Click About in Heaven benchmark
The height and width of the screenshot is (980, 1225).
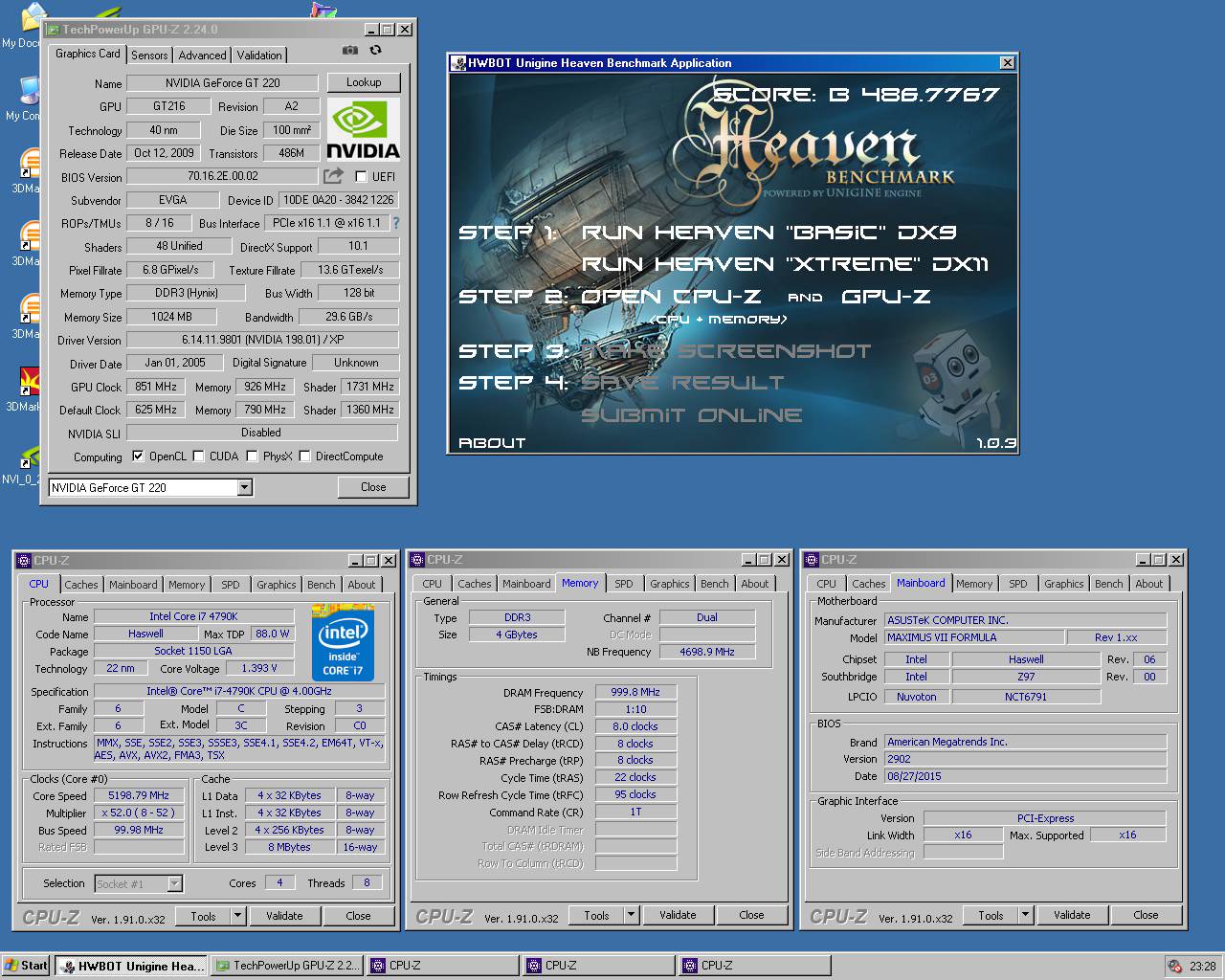pyautogui.click(x=492, y=443)
